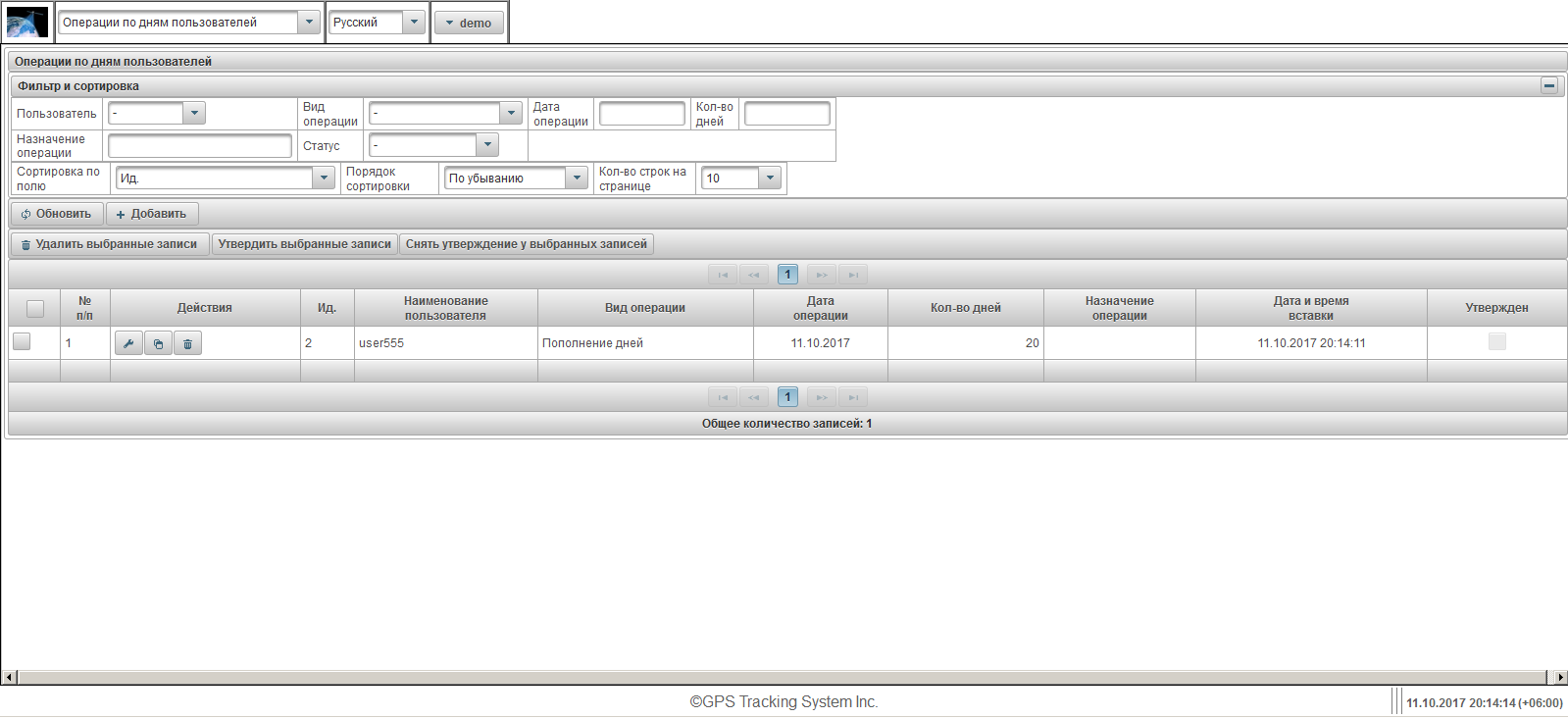Collapse the Filter and sorting panel
Screen dimensions: 1568x718
pos(1549,86)
